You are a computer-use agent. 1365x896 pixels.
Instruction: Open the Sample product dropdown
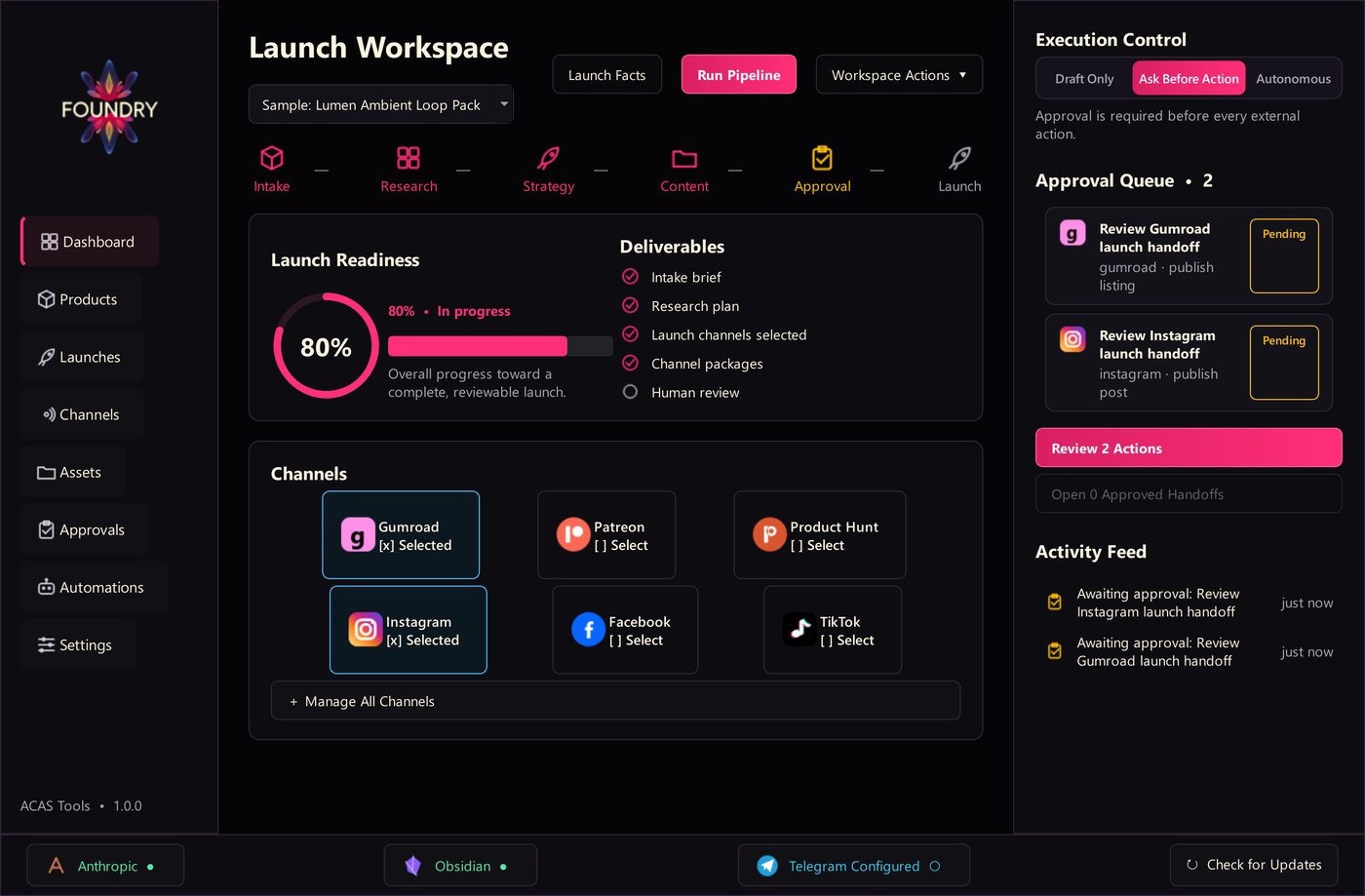click(381, 104)
